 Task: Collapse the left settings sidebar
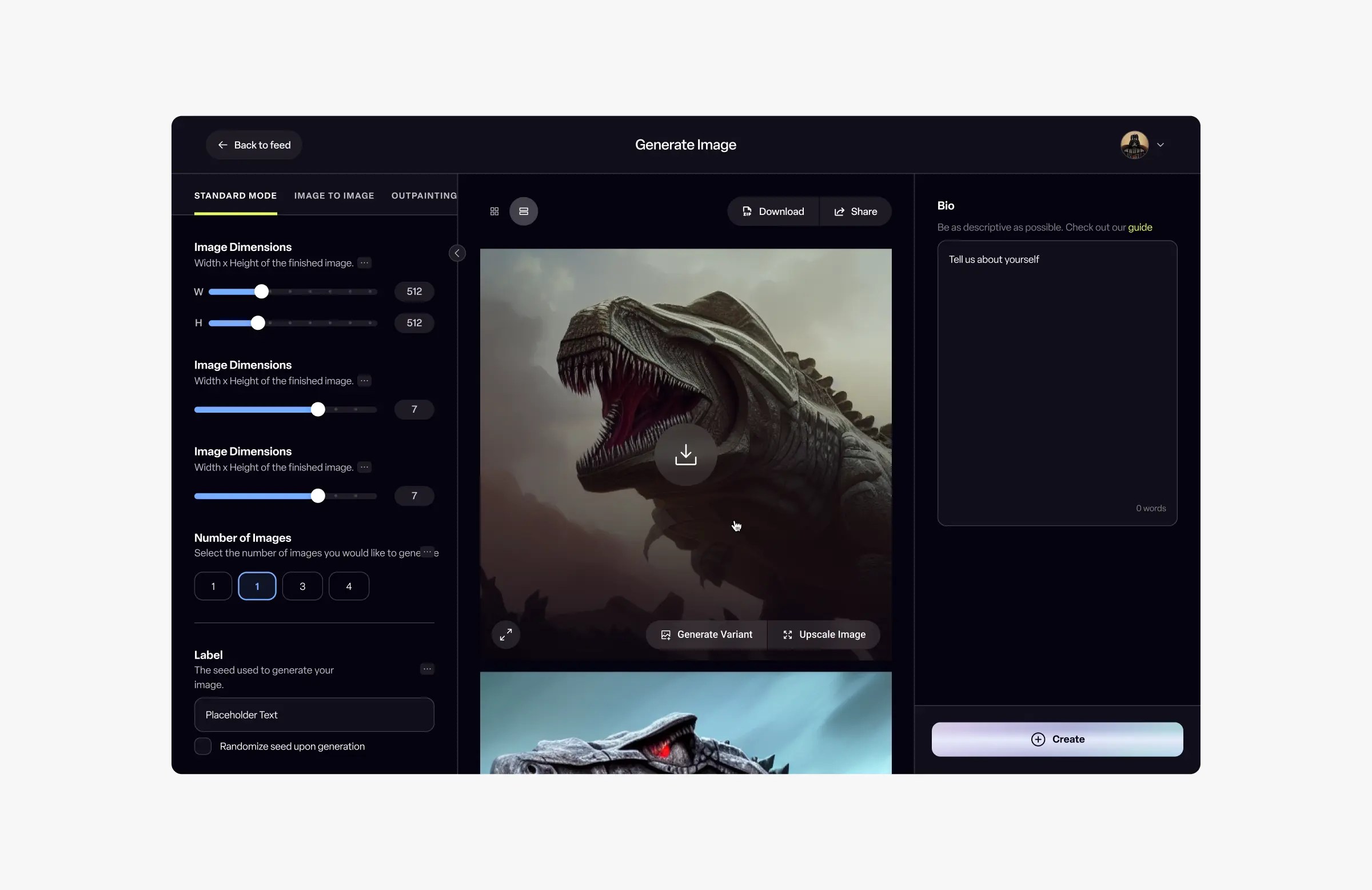coord(457,253)
